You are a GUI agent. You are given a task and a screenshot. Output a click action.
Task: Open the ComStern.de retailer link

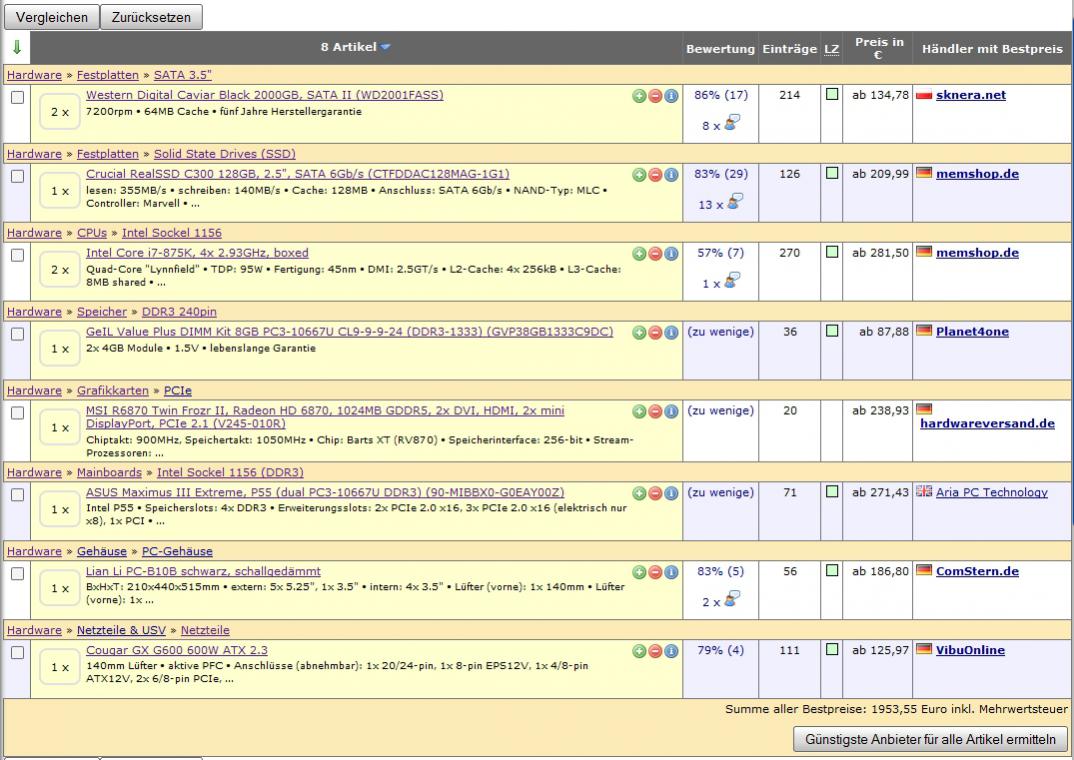(x=977, y=571)
